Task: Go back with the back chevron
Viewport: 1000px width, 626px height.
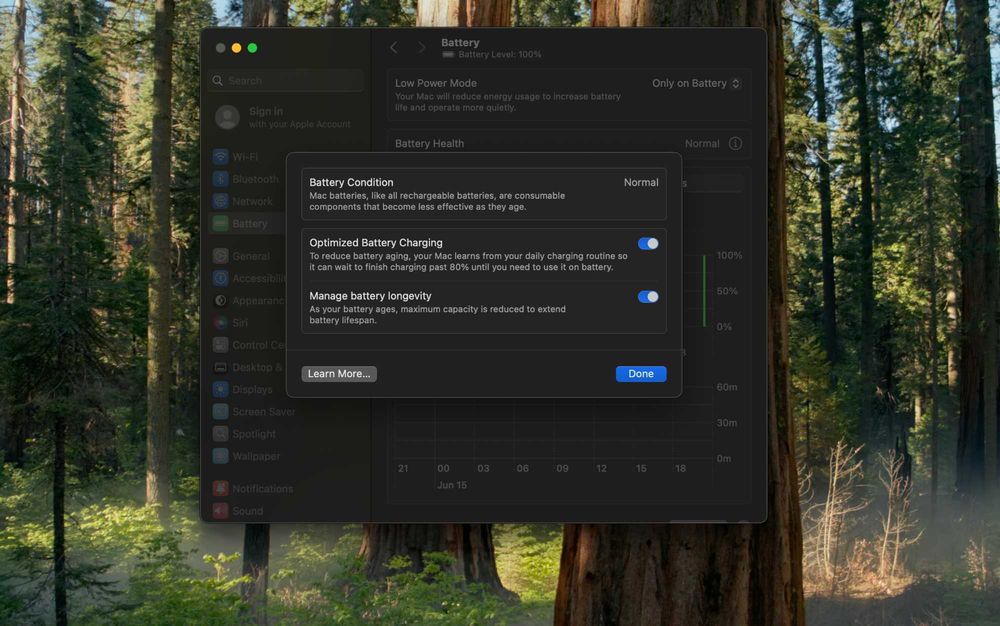Action: pyautogui.click(x=394, y=48)
